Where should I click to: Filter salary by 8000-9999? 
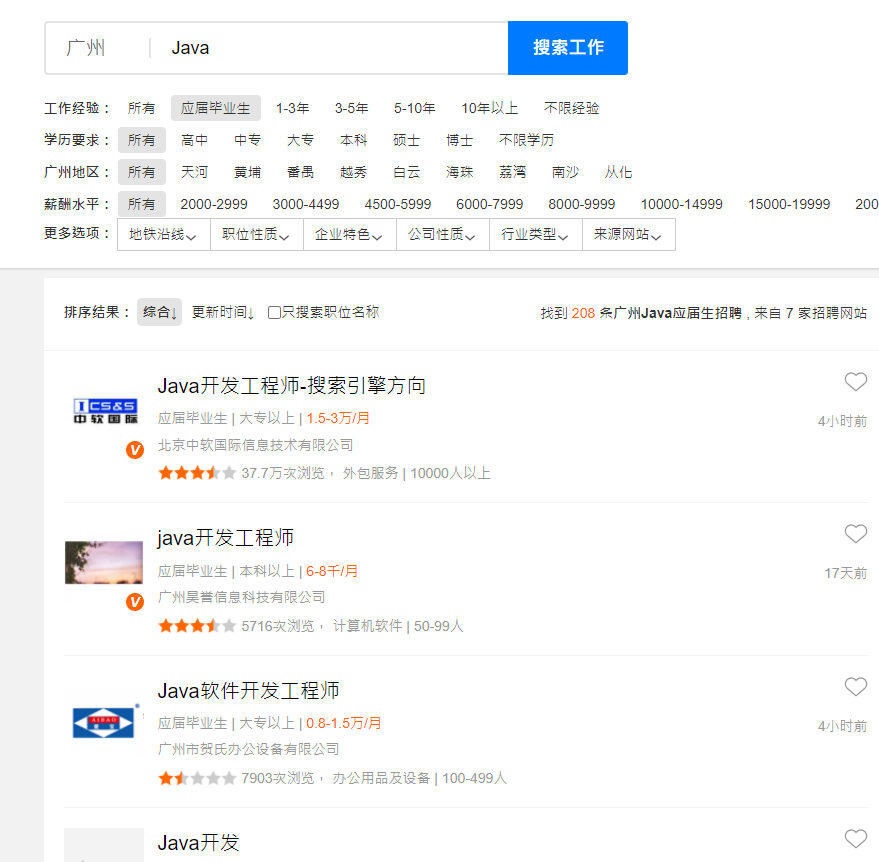[581, 204]
